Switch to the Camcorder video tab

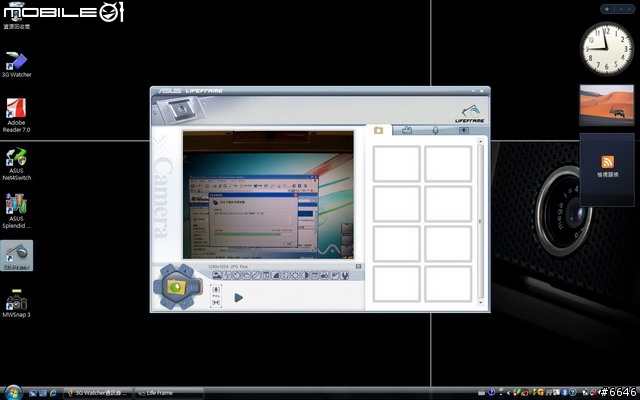pyautogui.click(x=407, y=130)
